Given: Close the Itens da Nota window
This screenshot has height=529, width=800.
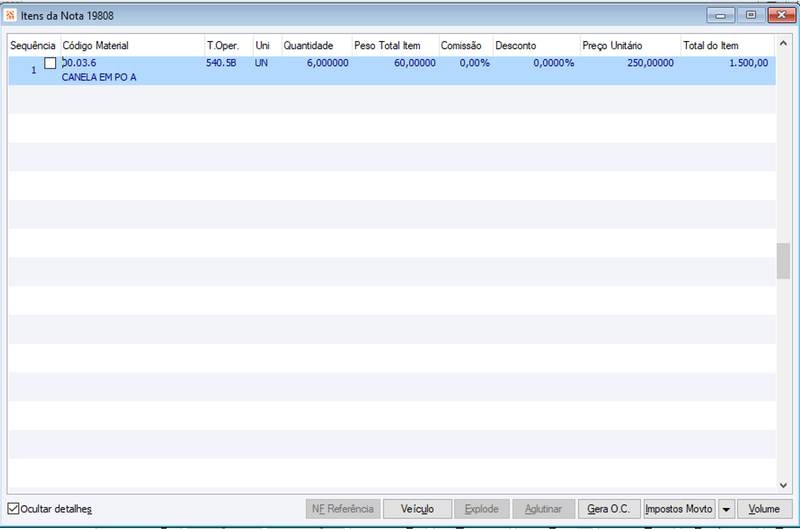Looking at the screenshot, I should (782, 16).
